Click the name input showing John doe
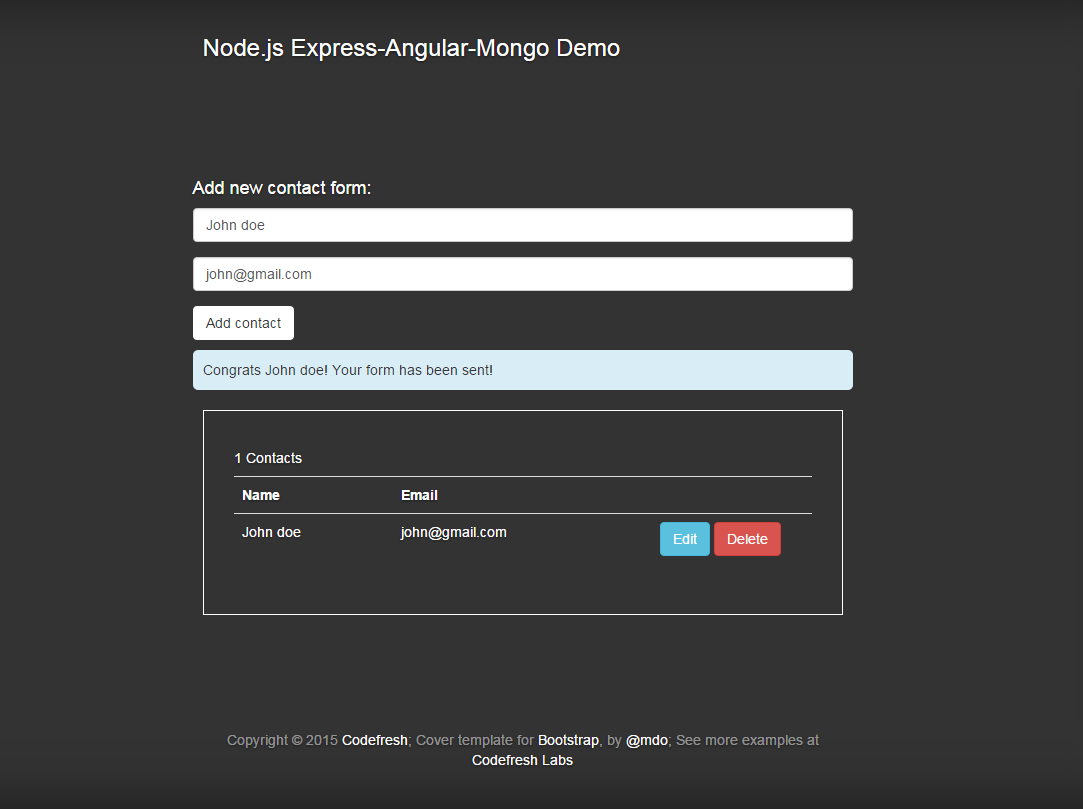This screenshot has width=1083, height=809. tap(523, 225)
